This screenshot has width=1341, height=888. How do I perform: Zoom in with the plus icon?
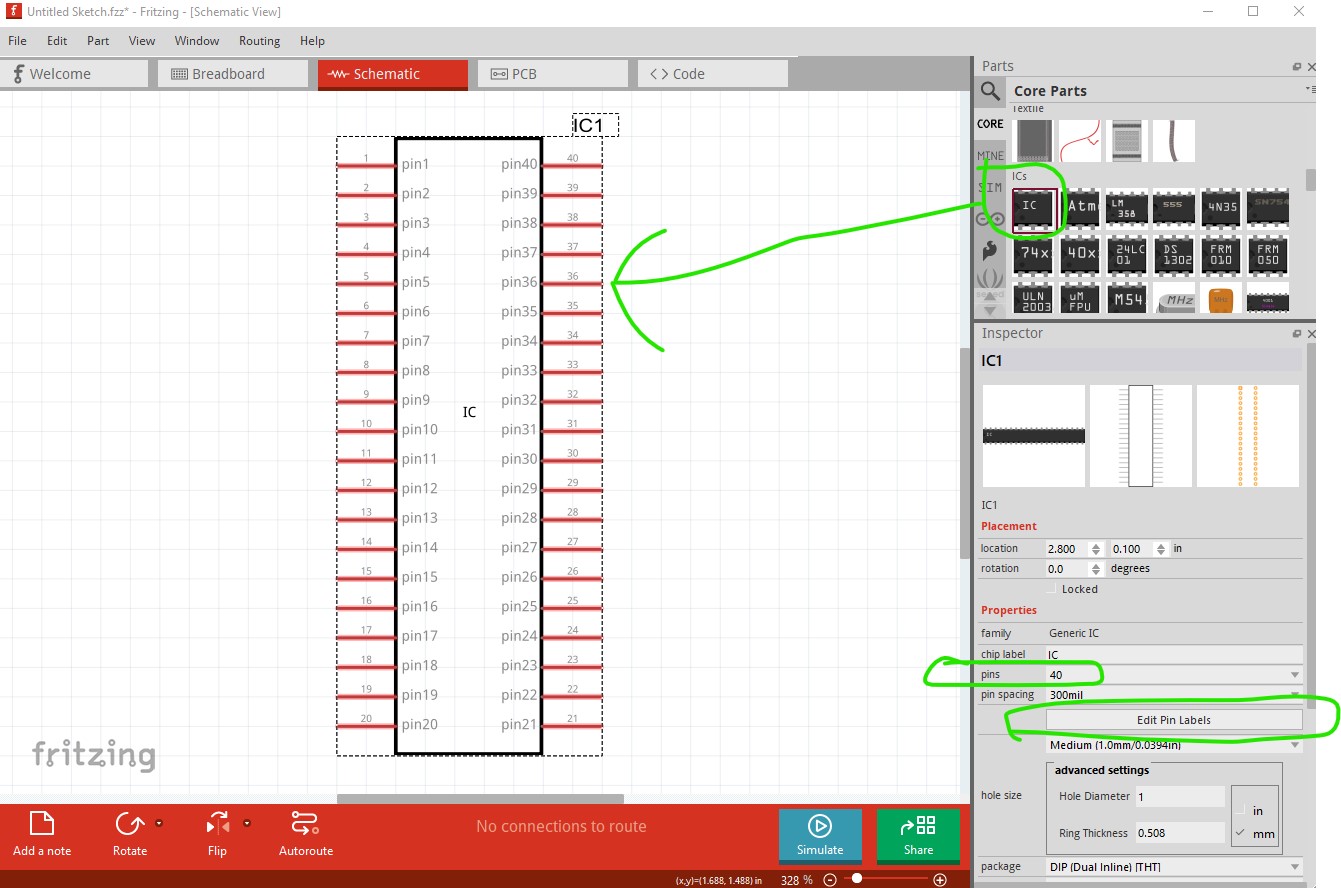click(939, 880)
